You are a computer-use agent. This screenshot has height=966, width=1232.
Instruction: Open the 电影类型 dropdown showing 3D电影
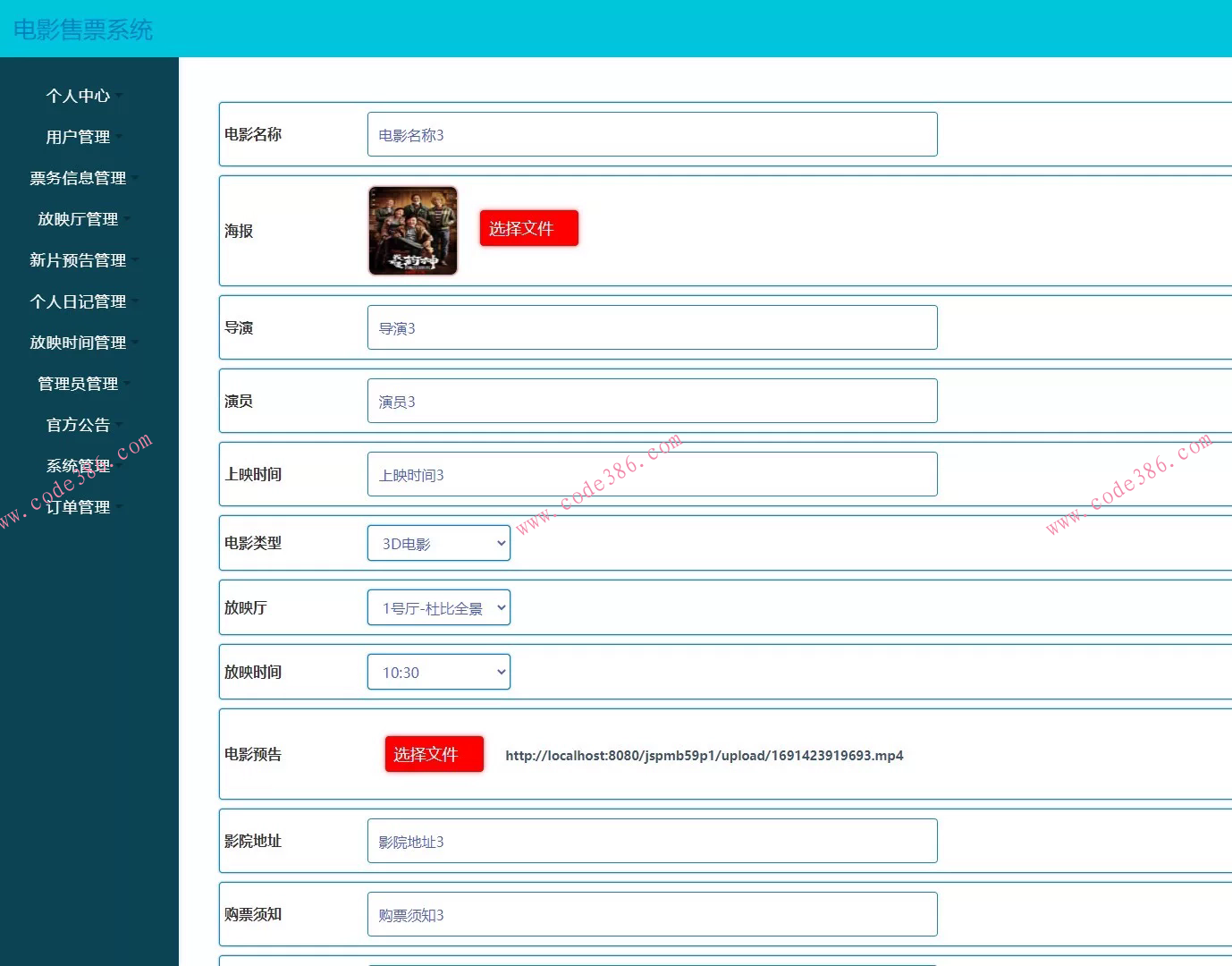(439, 543)
